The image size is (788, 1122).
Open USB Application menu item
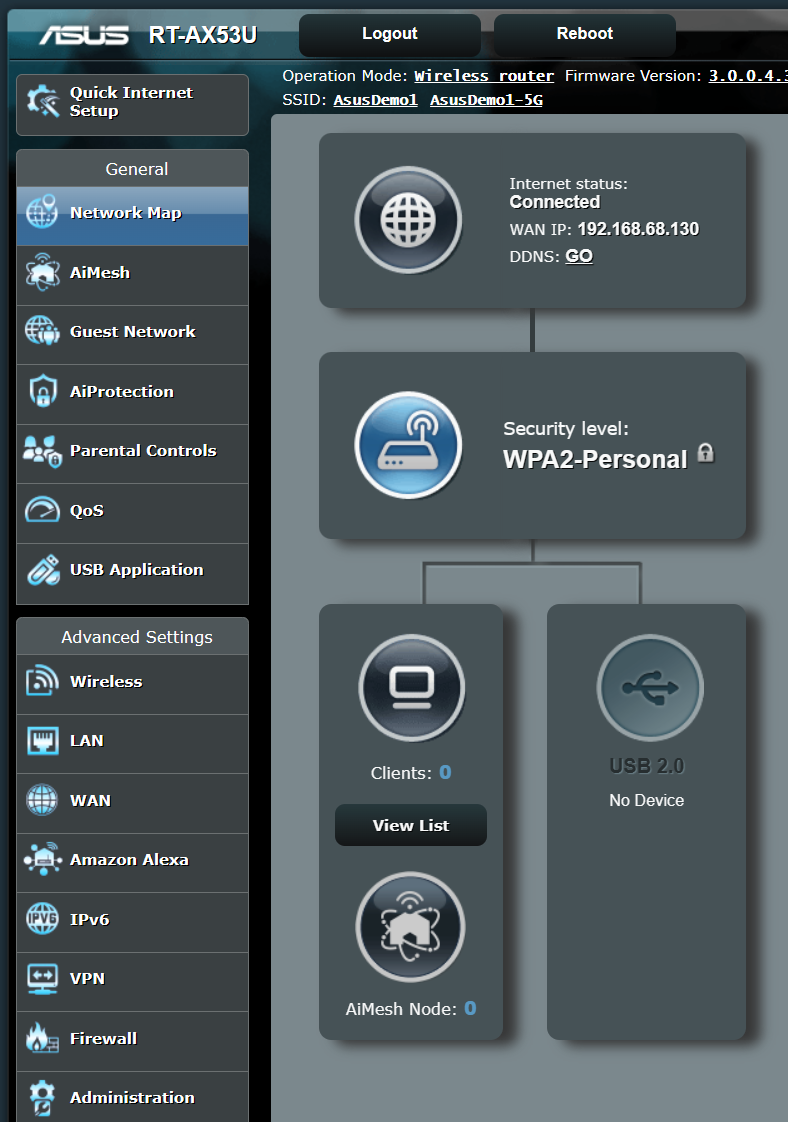132,573
